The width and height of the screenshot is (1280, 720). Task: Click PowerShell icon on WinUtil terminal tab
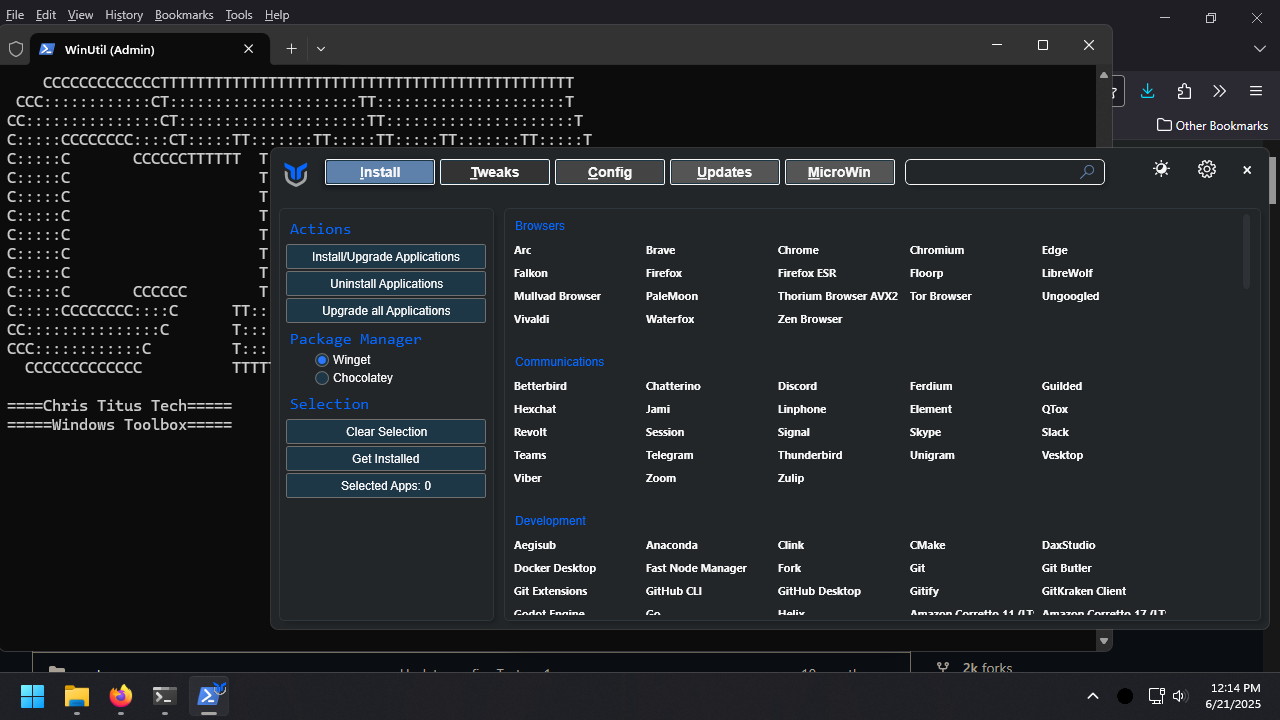(46, 49)
